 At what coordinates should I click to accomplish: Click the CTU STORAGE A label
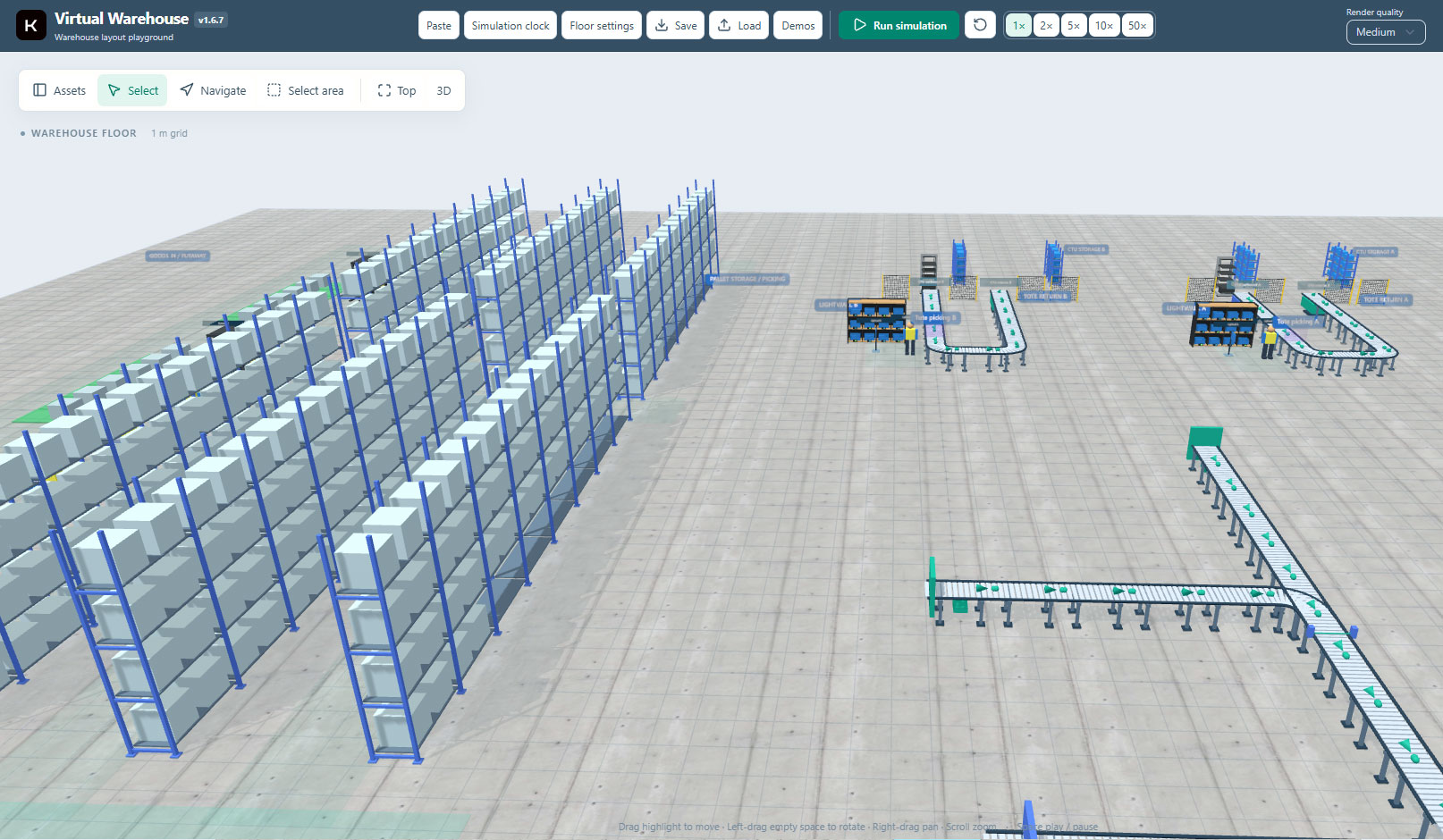1375,252
